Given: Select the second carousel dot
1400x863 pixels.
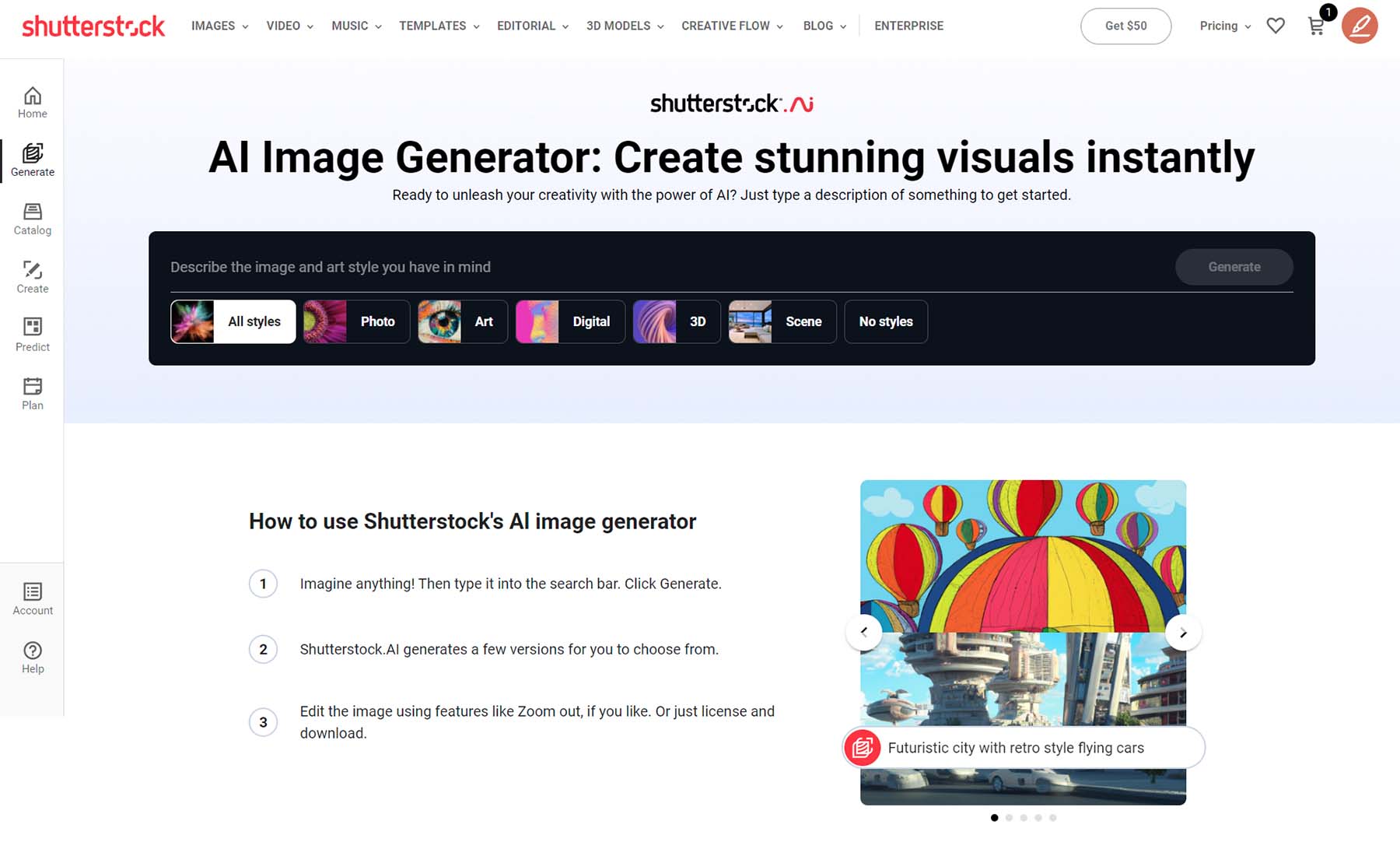Looking at the screenshot, I should pos(1009,818).
